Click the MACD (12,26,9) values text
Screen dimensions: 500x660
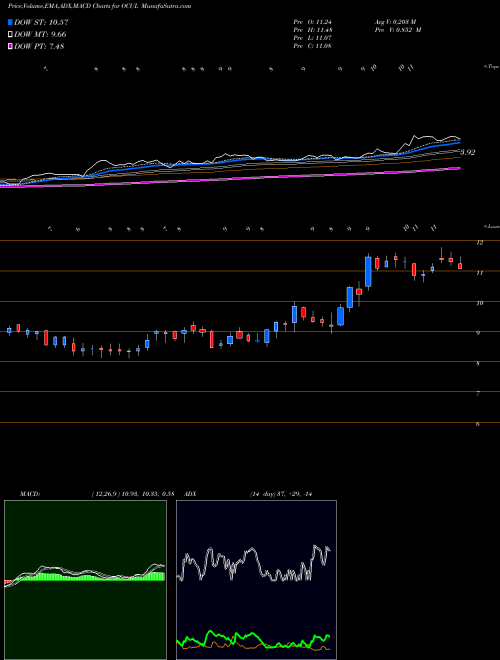tap(133, 494)
